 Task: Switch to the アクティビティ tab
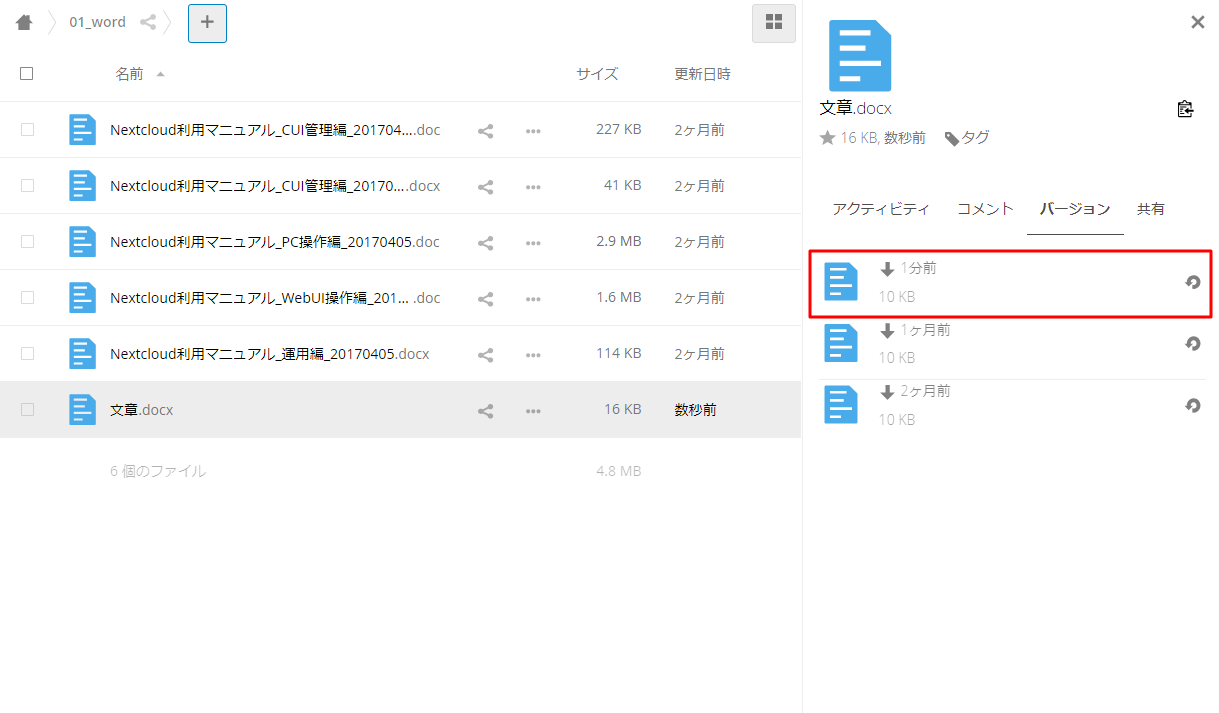(x=881, y=209)
